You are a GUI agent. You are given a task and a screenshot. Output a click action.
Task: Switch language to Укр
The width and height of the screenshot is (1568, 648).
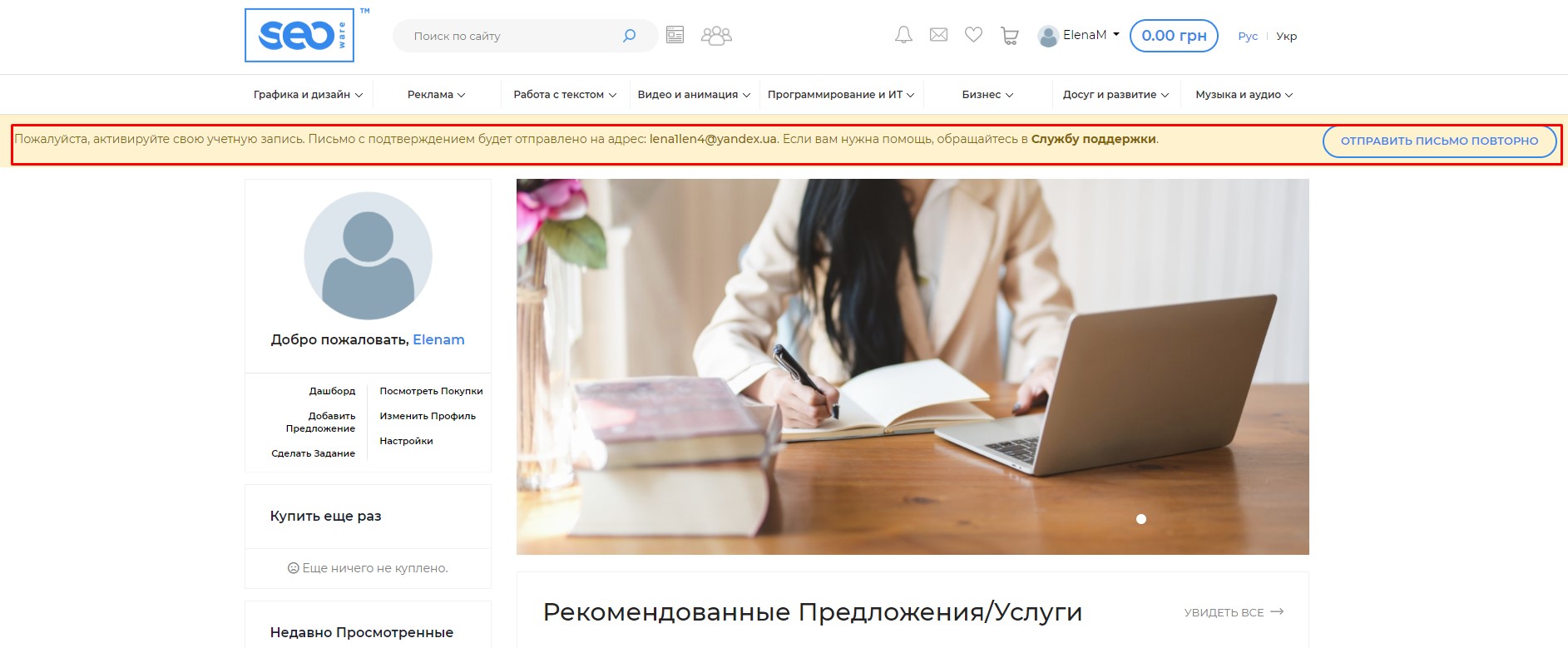click(x=1286, y=37)
